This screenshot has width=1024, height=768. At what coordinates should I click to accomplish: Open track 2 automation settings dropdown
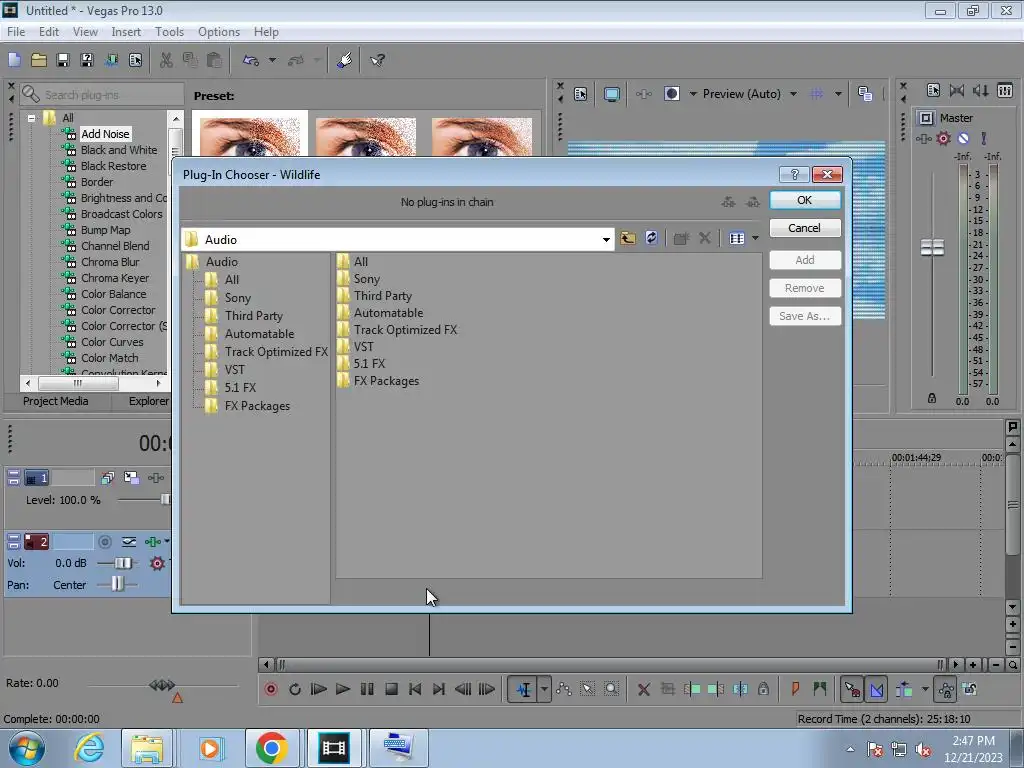167,541
